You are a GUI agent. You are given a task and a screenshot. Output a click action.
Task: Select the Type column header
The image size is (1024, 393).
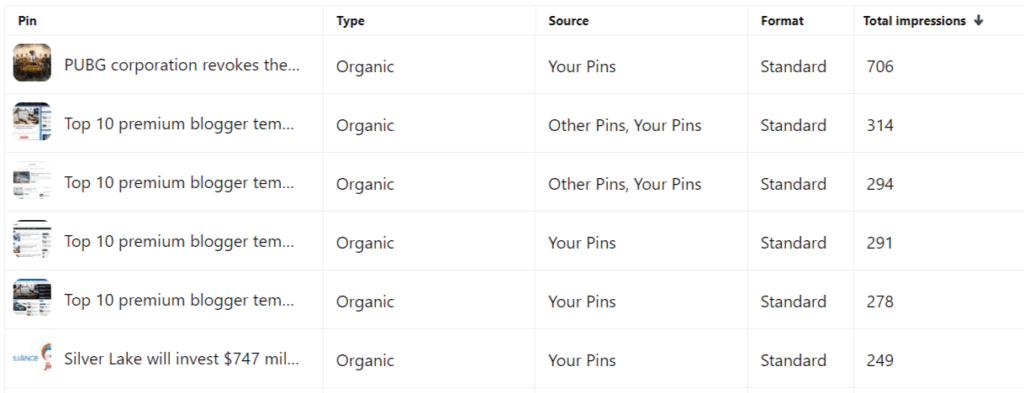[x=351, y=21]
